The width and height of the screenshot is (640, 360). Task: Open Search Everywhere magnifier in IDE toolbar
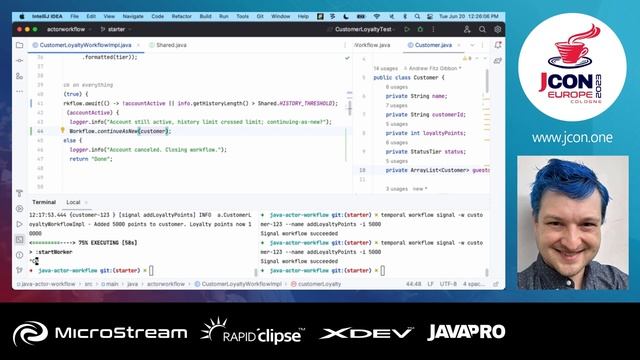click(x=482, y=29)
